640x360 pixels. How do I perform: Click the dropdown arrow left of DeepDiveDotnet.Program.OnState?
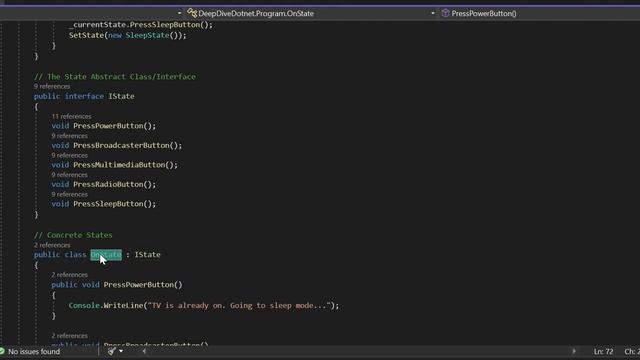pos(180,13)
